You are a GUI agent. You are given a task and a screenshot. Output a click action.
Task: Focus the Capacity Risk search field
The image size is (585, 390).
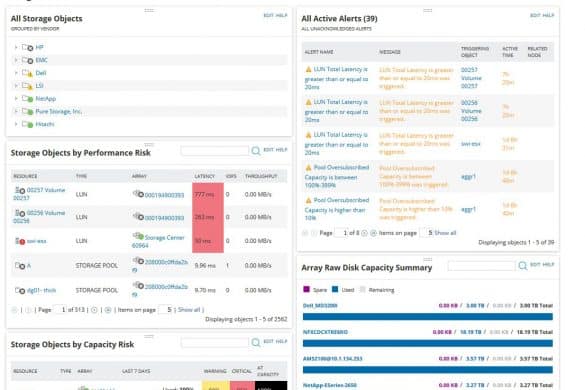pos(215,342)
